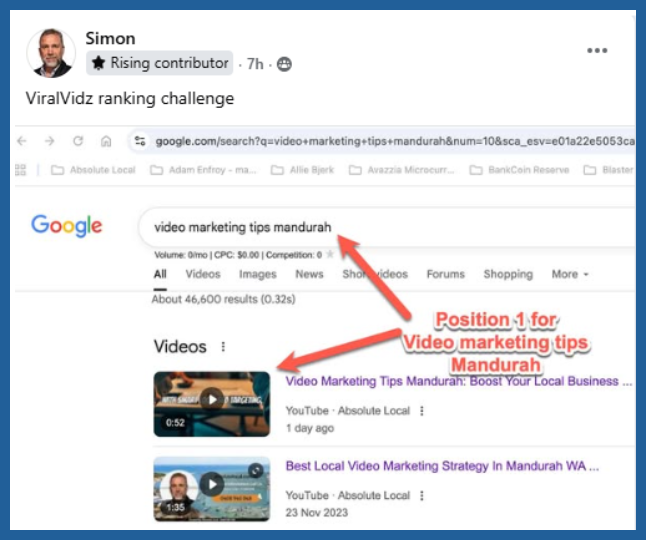Play the 0:52 video thumbnail
Screen dimensions: 646x540
pyautogui.click(x=212, y=399)
